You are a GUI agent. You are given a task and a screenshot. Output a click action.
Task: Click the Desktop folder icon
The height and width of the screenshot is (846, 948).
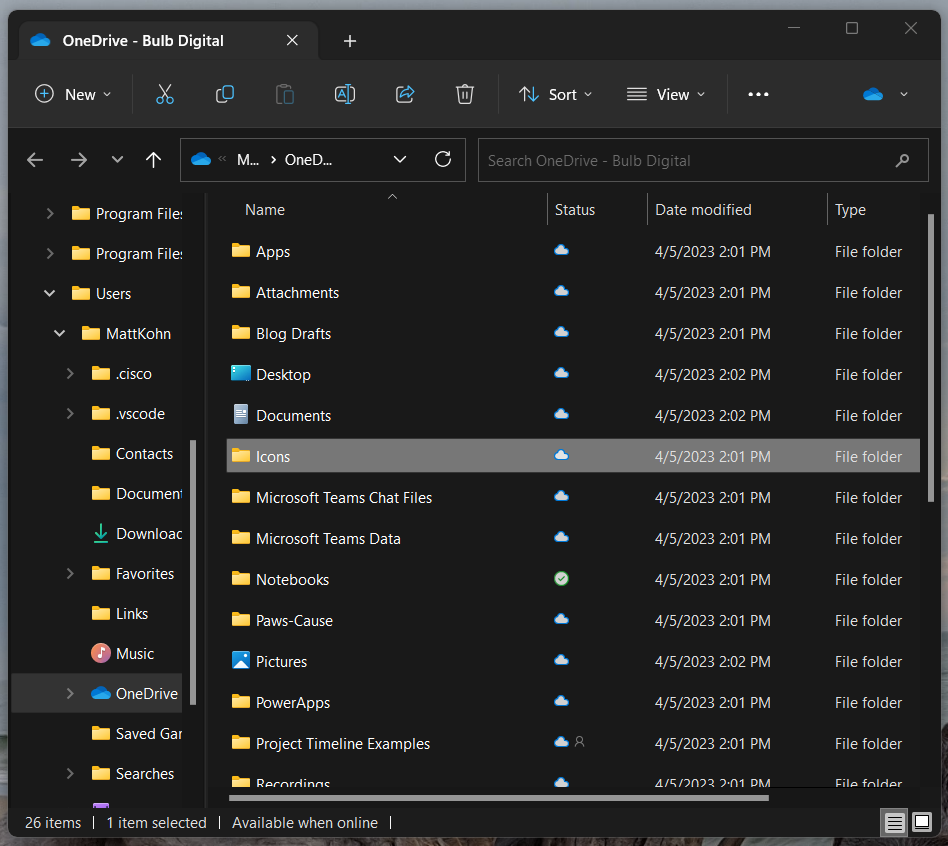(x=241, y=373)
